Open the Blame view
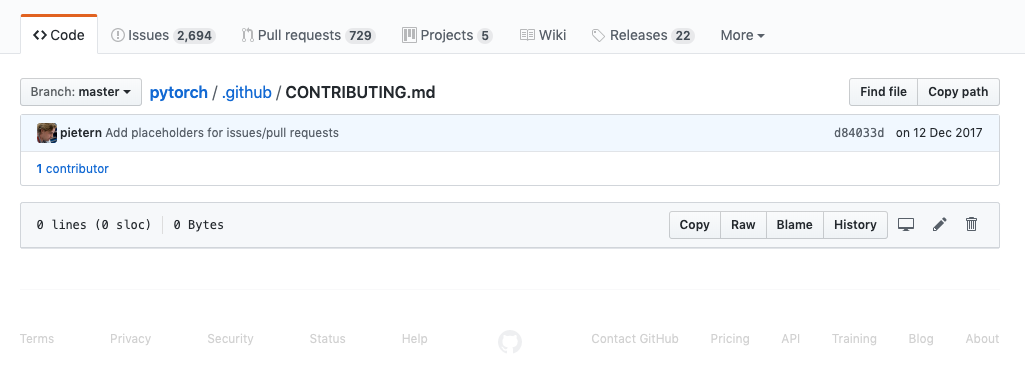Image resolution: width=1025 pixels, height=375 pixels. tap(794, 225)
